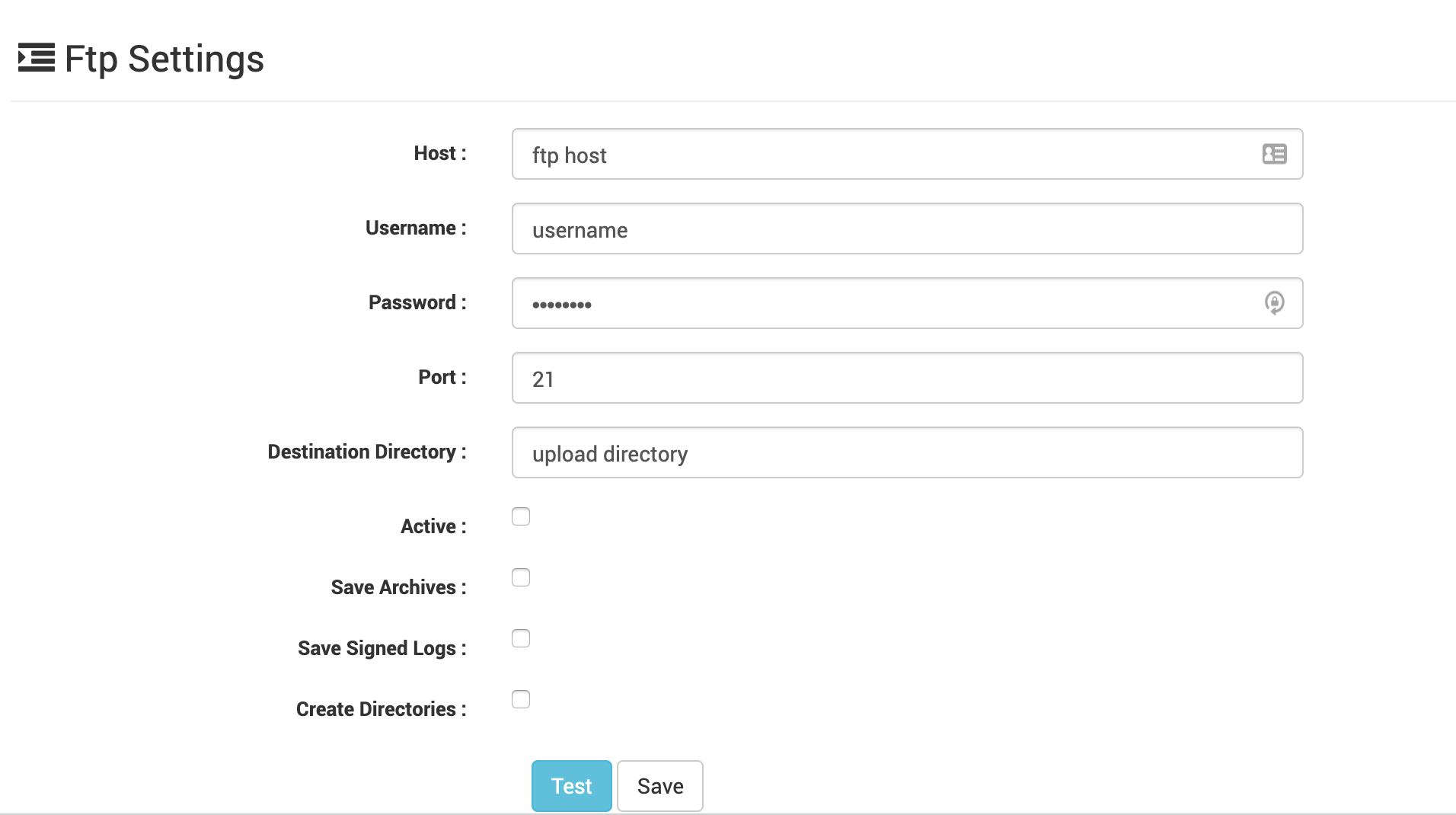
Task: Save the FTP settings
Action: 660,786
